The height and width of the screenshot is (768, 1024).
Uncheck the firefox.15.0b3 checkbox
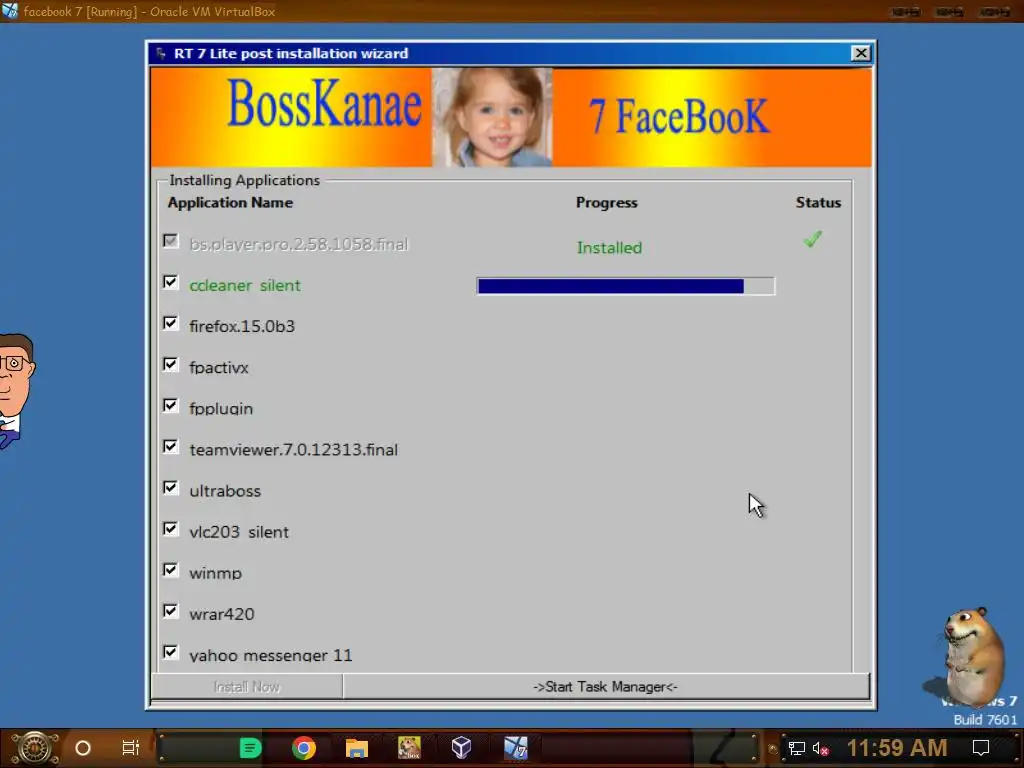click(x=170, y=323)
